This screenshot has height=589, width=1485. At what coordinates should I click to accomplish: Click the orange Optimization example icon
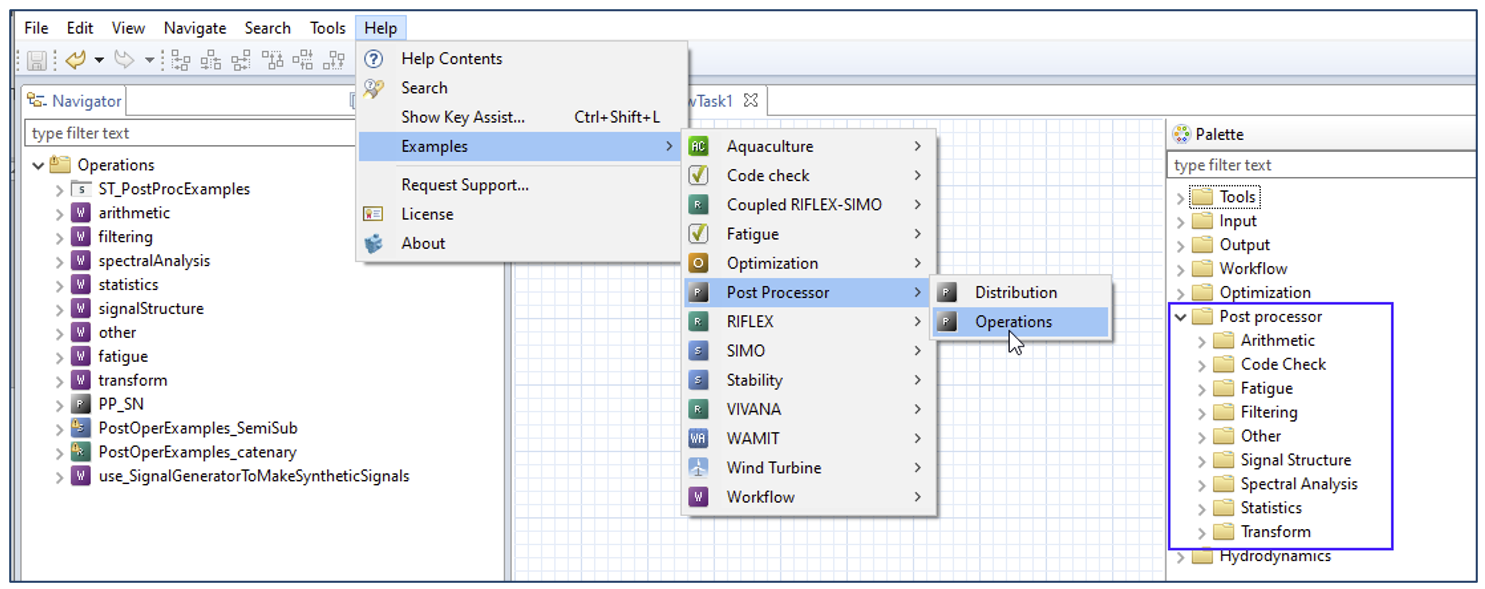pyautogui.click(x=698, y=264)
